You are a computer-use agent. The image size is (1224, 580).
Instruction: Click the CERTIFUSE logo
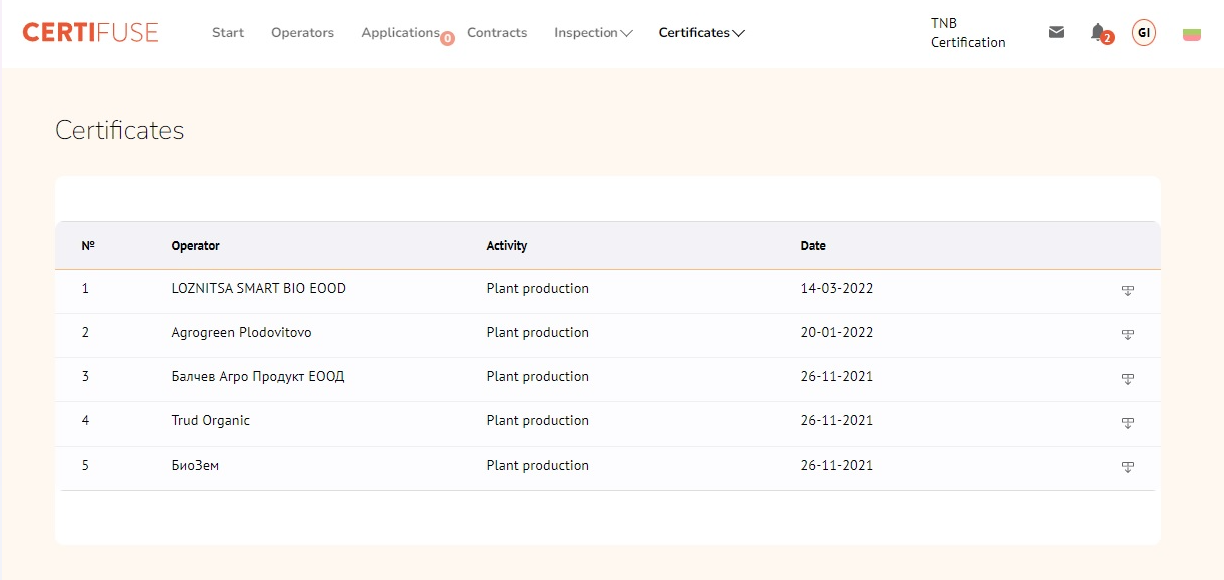(x=90, y=32)
